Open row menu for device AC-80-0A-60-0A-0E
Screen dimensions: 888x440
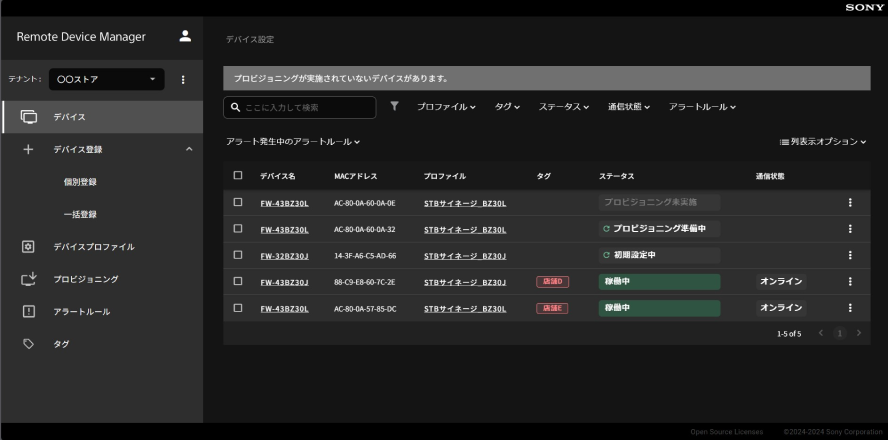[850, 202]
